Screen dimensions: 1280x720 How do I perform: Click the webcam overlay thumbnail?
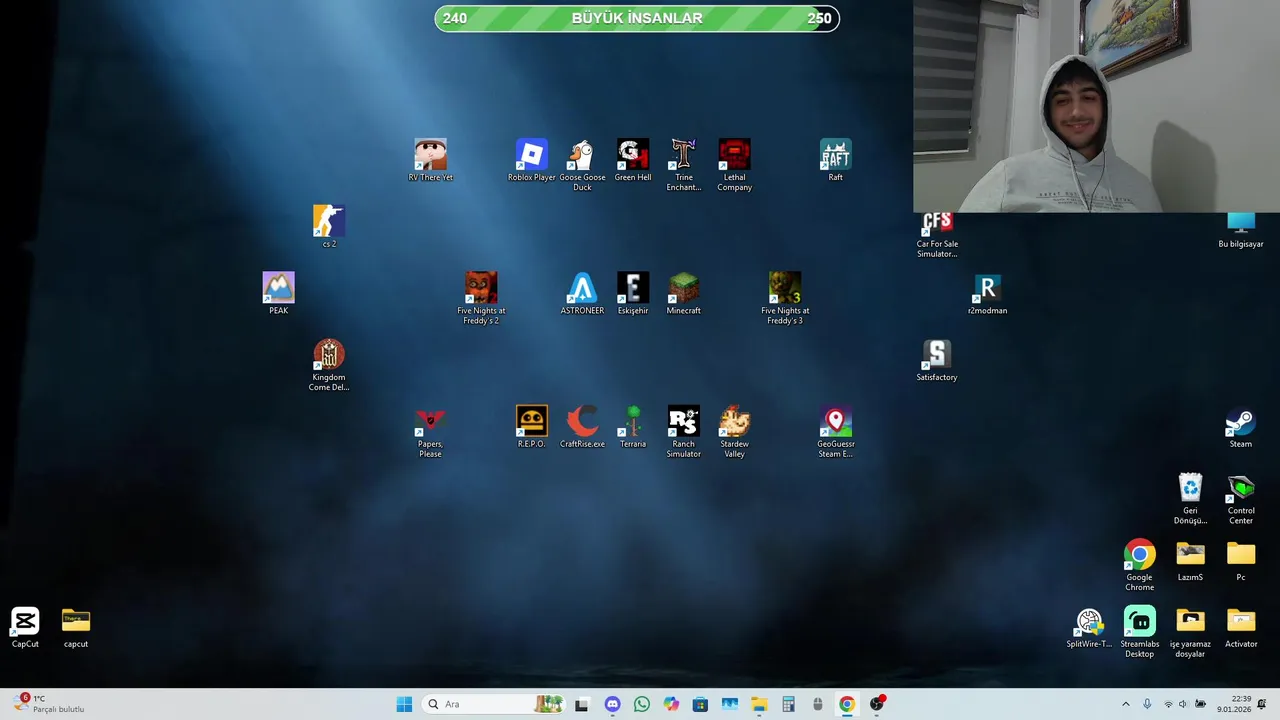[1096, 106]
